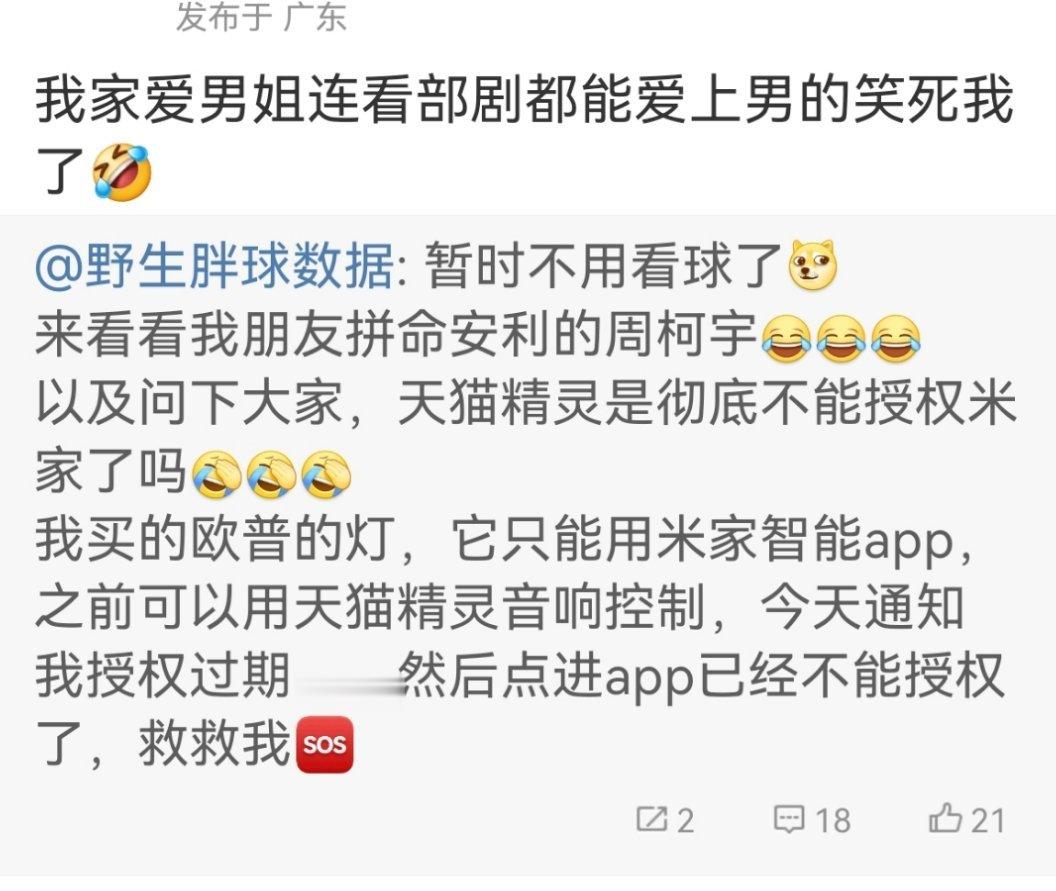Tap the last tears-of-joy emoji after 周柯宇
This screenshot has width=1056, height=891.
click(x=895, y=338)
